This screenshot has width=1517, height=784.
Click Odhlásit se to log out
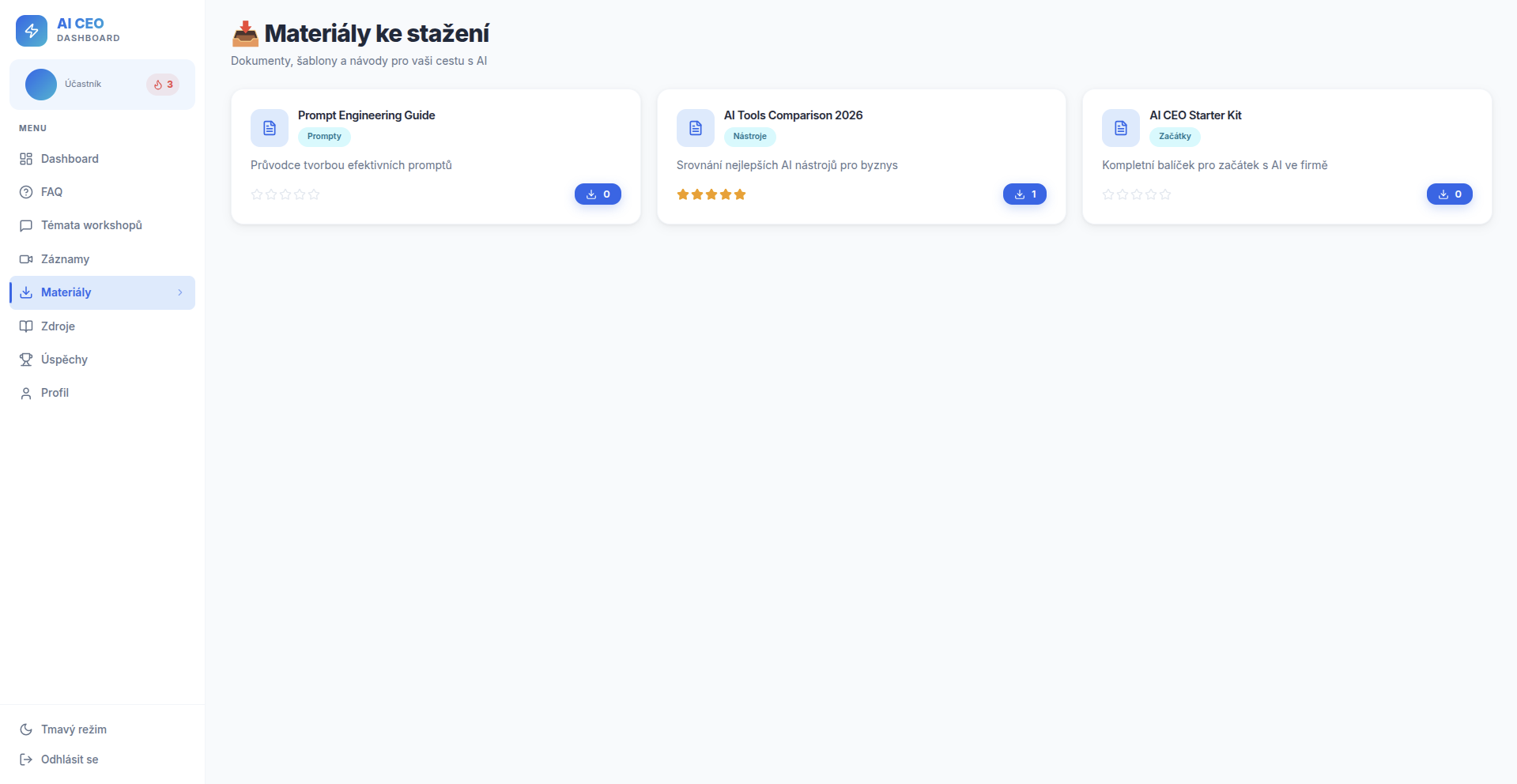pyautogui.click(x=70, y=759)
